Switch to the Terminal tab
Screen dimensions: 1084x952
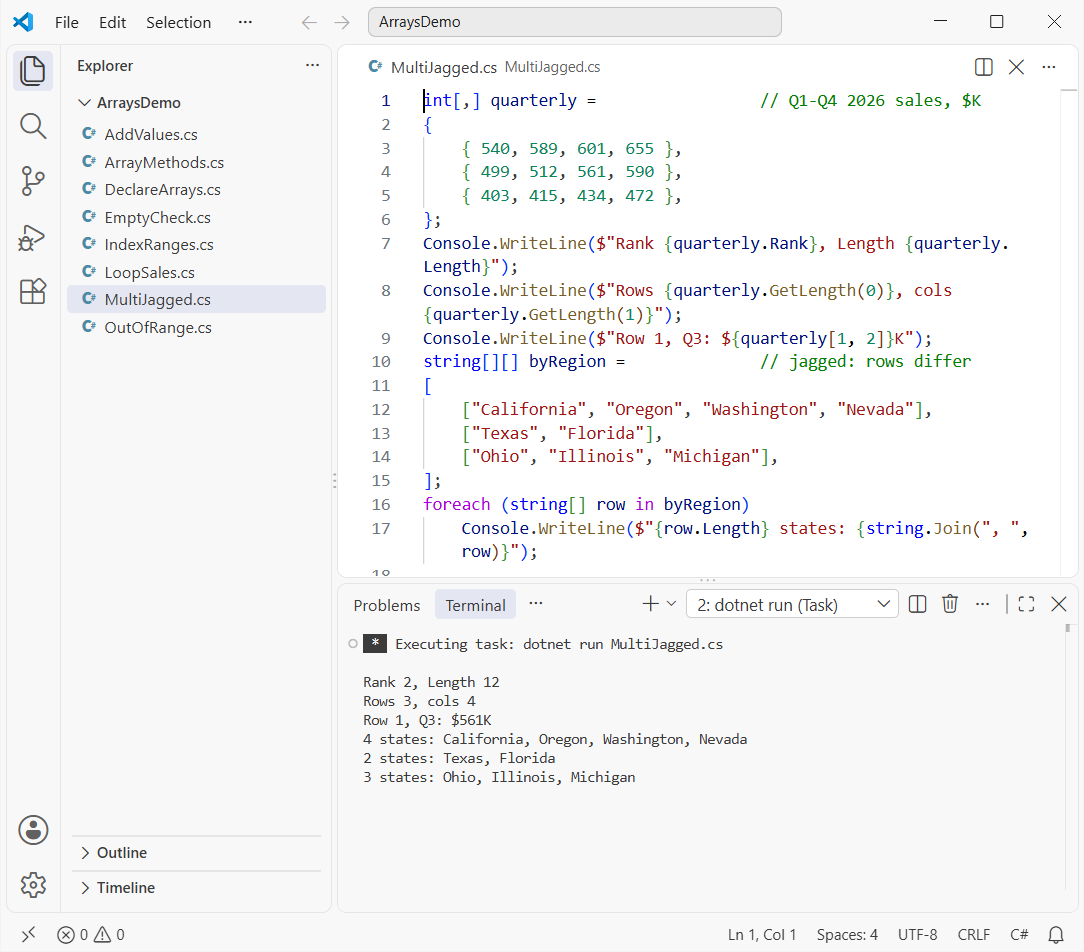click(x=475, y=606)
